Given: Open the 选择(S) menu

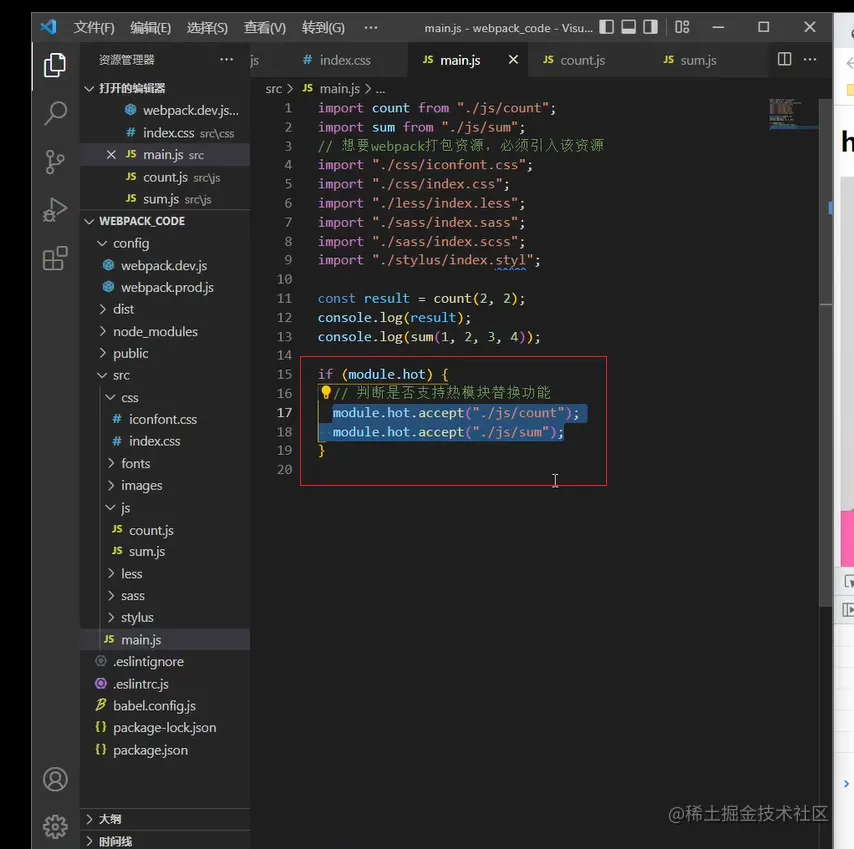Looking at the screenshot, I should coord(207,27).
